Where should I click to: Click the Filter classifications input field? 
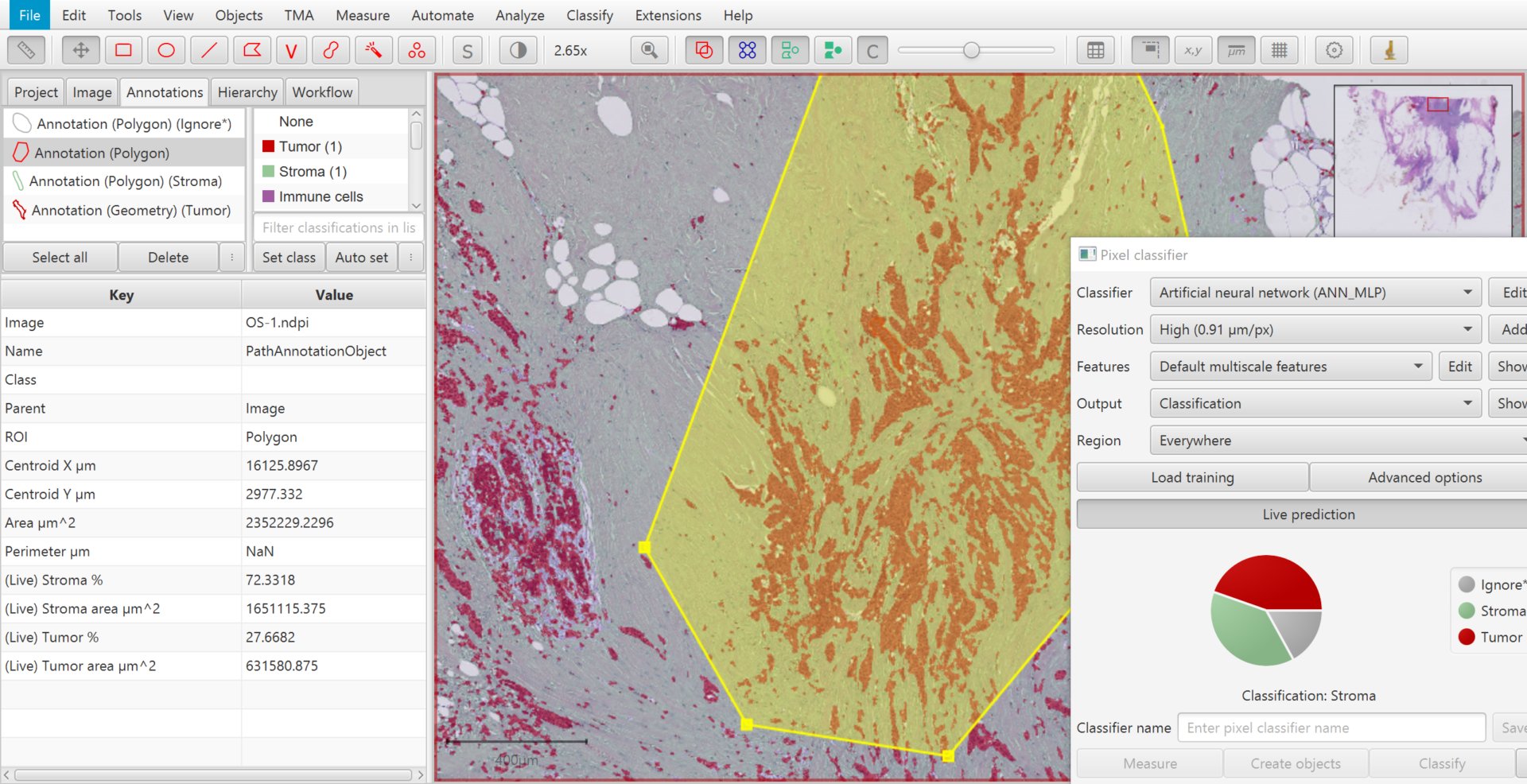coord(338,227)
